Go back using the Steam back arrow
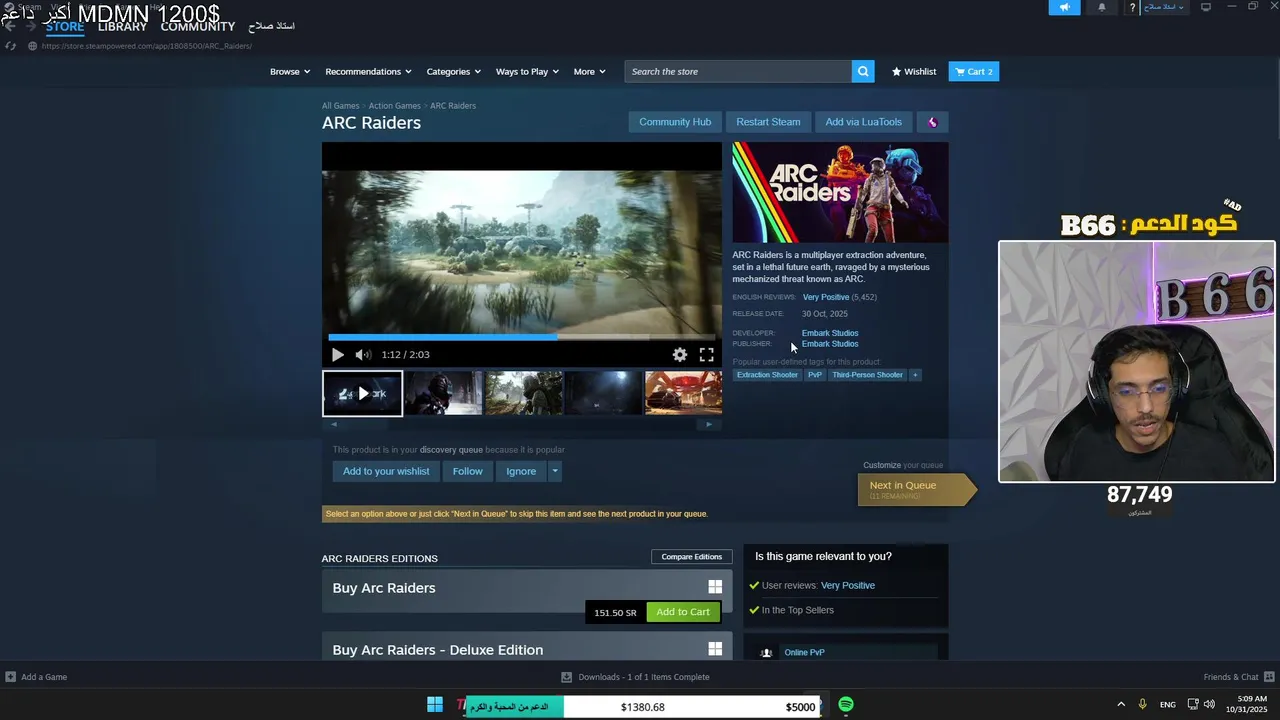Screen dimensions: 1280x720 click(x=10, y=26)
